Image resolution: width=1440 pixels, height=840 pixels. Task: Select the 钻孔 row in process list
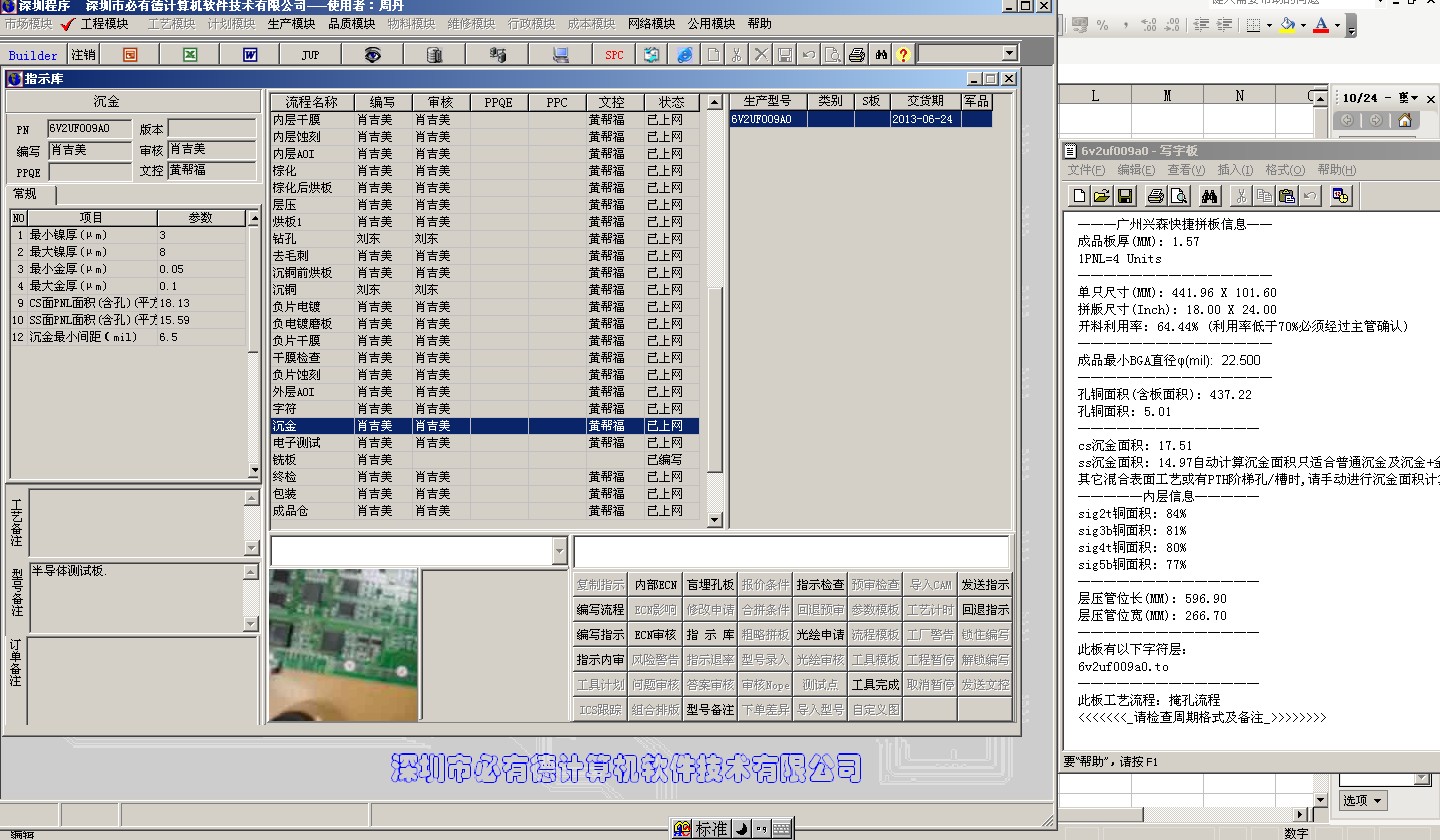click(484, 239)
